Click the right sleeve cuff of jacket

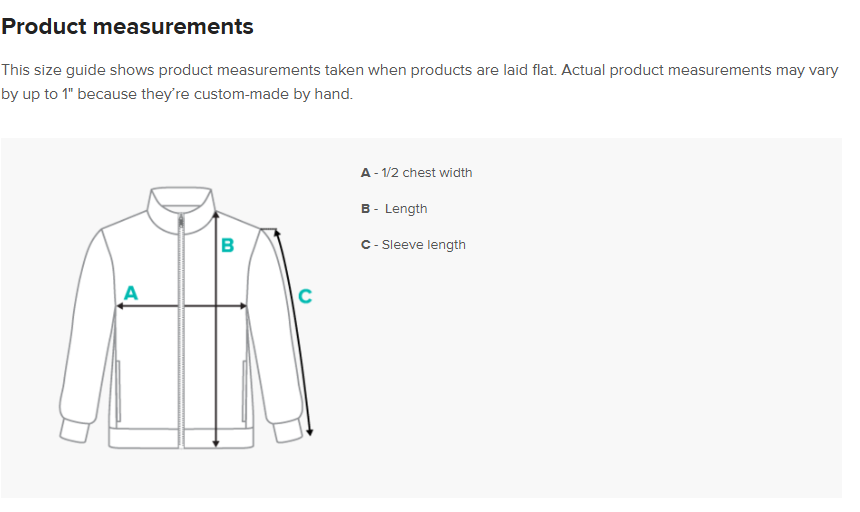click(292, 430)
